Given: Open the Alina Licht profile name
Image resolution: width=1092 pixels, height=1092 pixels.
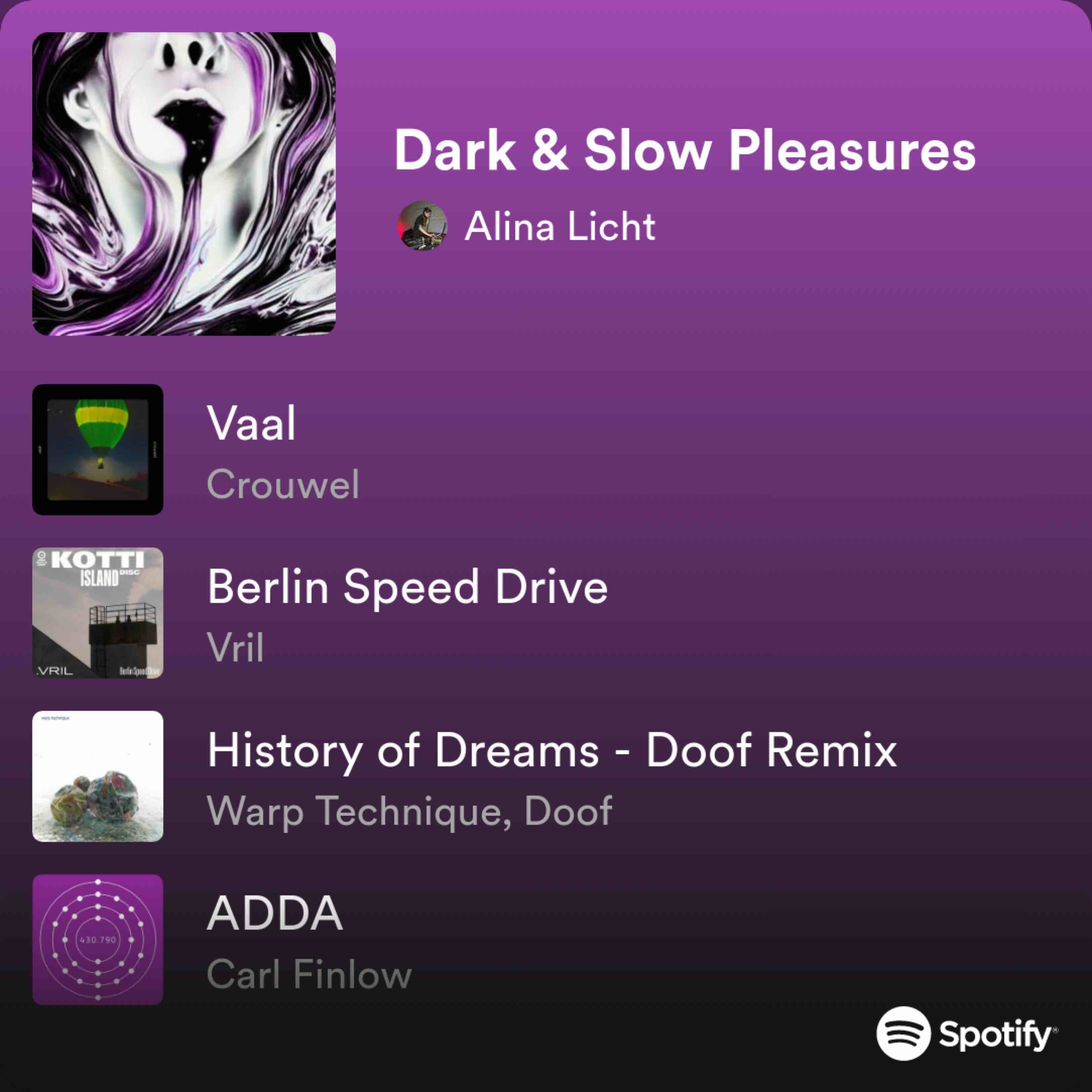Looking at the screenshot, I should coord(560,226).
